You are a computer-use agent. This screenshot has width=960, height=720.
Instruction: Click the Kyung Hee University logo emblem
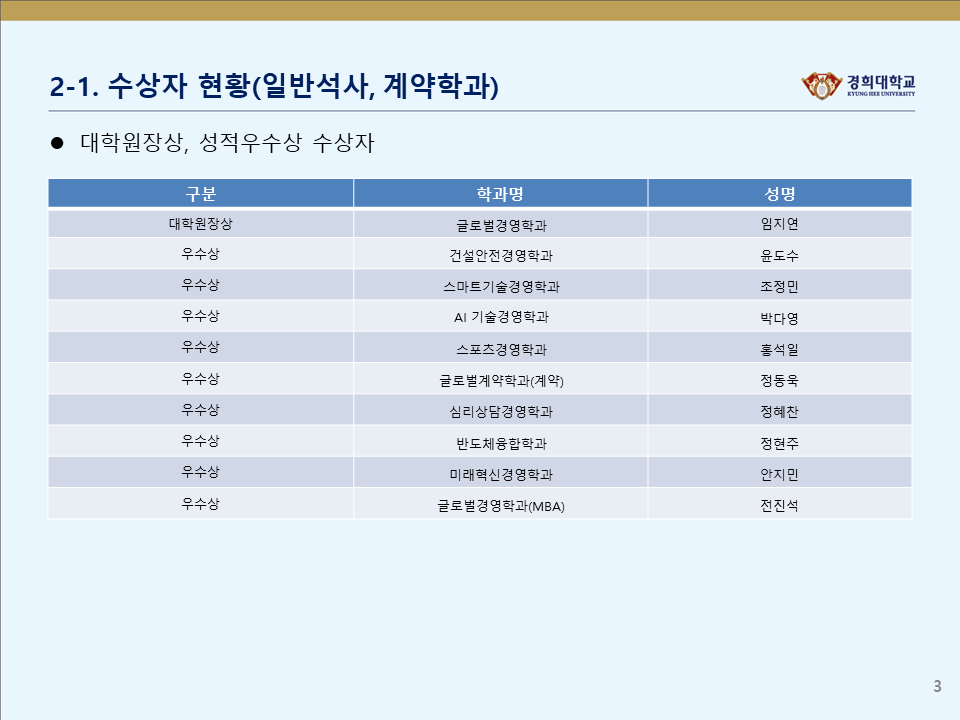(x=823, y=86)
